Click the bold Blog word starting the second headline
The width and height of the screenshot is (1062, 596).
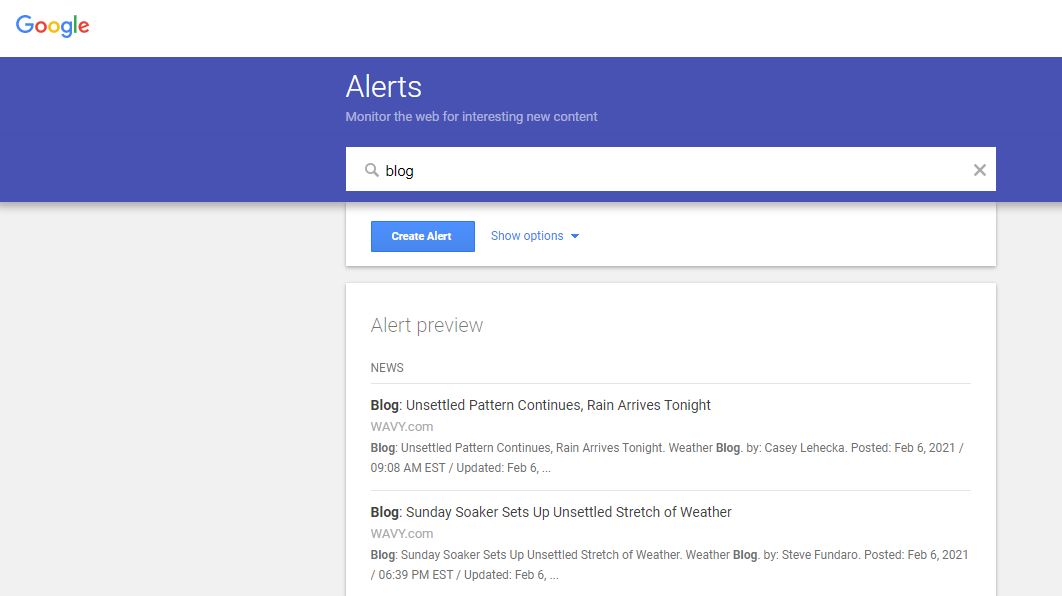point(385,512)
